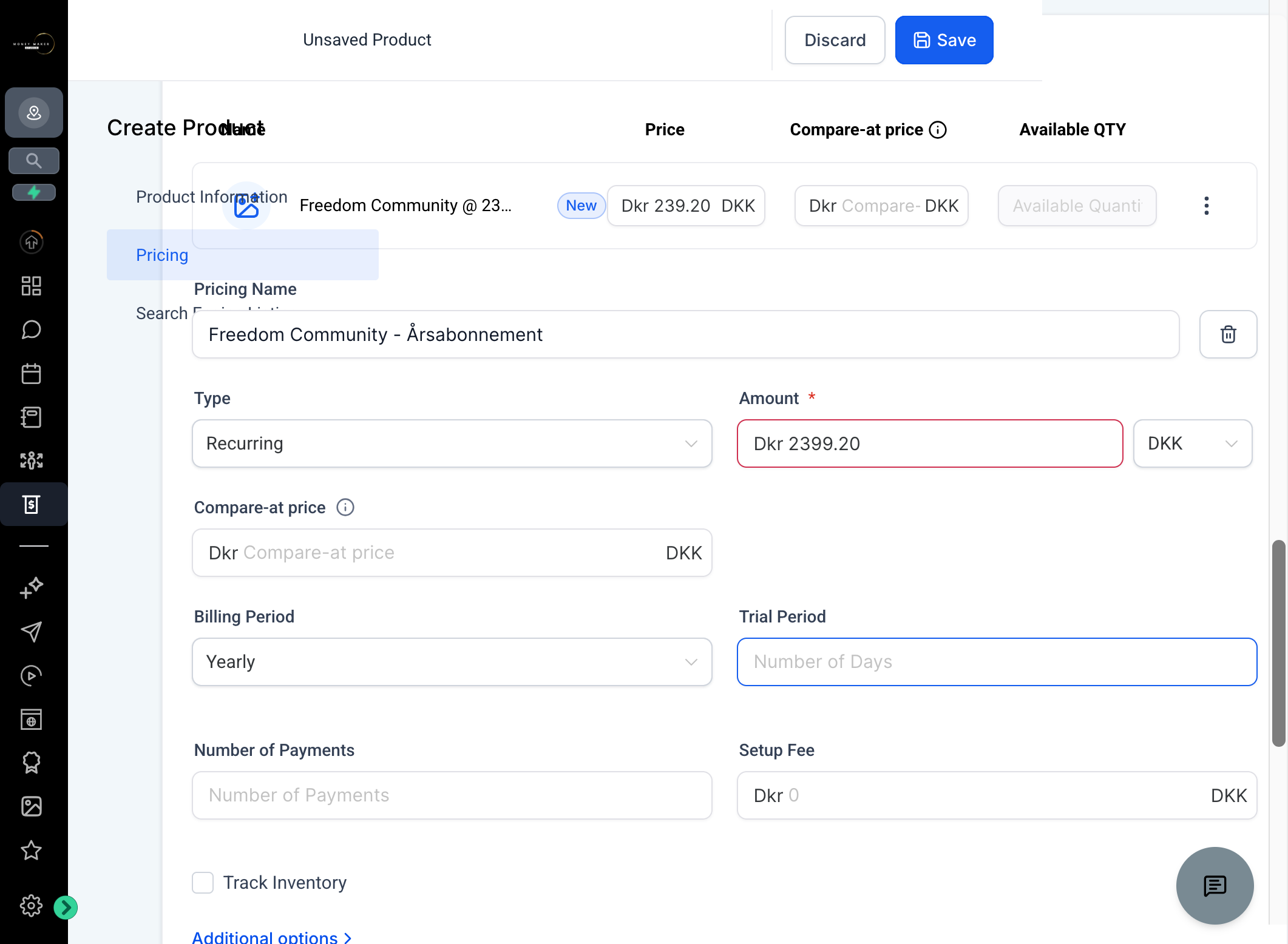Click the vertical page scrollbar
This screenshot has height=944, width=1288.
click(1279, 643)
